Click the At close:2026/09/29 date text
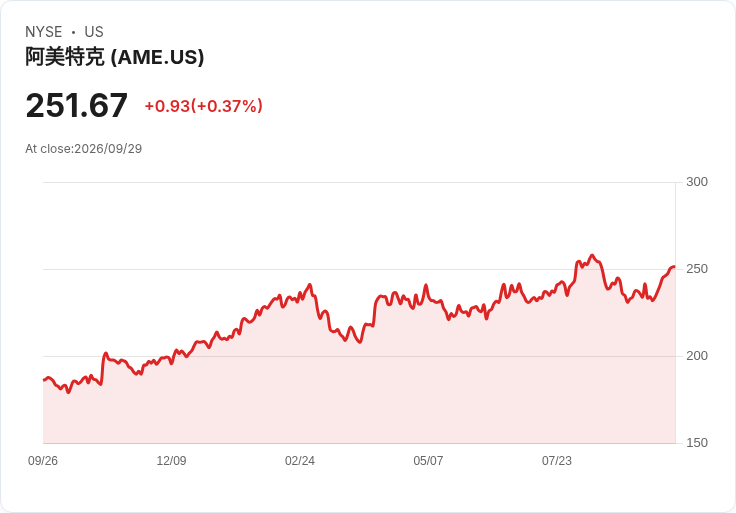 pos(84,149)
